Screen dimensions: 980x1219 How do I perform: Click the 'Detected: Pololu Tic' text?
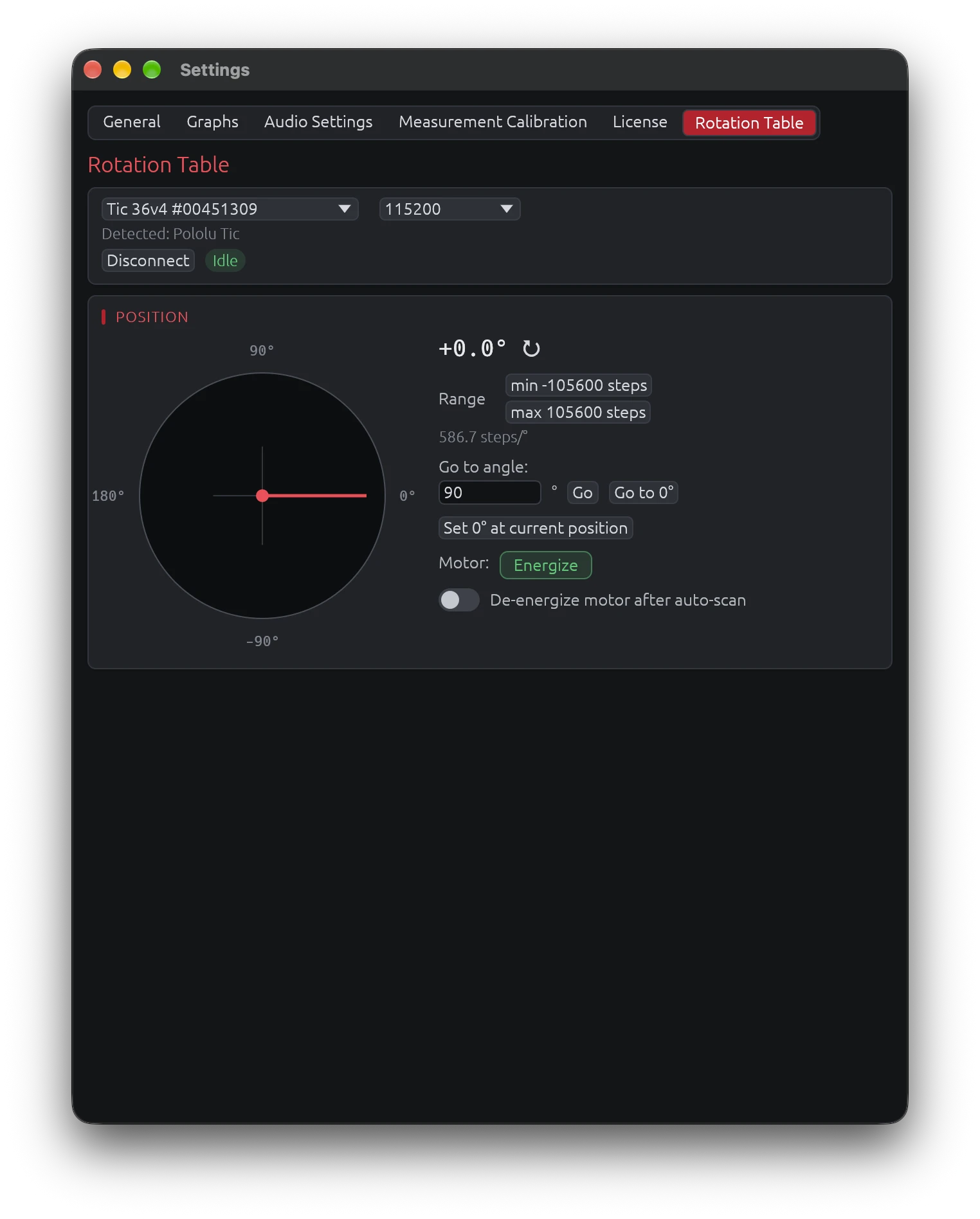[x=170, y=233]
